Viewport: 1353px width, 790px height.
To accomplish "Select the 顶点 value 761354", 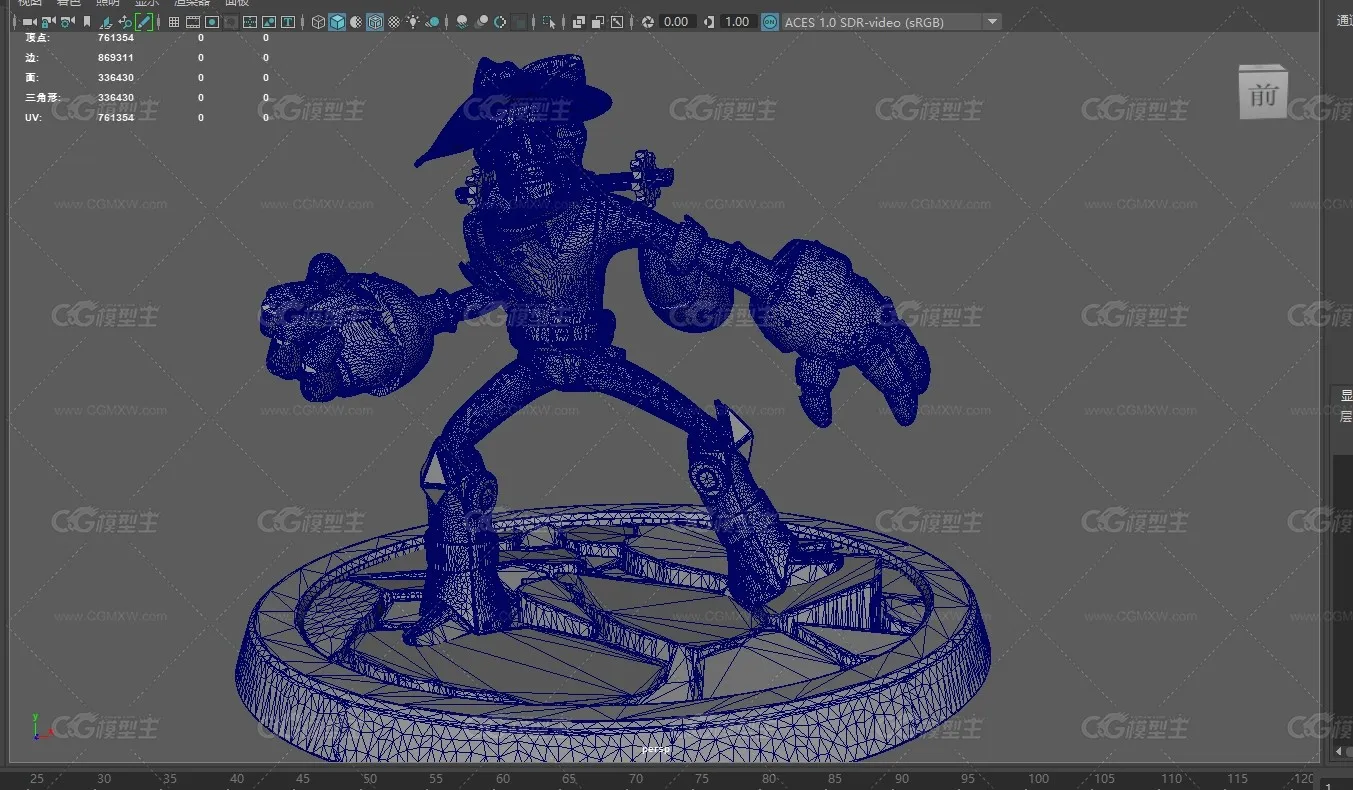I will click(x=116, y=38).
